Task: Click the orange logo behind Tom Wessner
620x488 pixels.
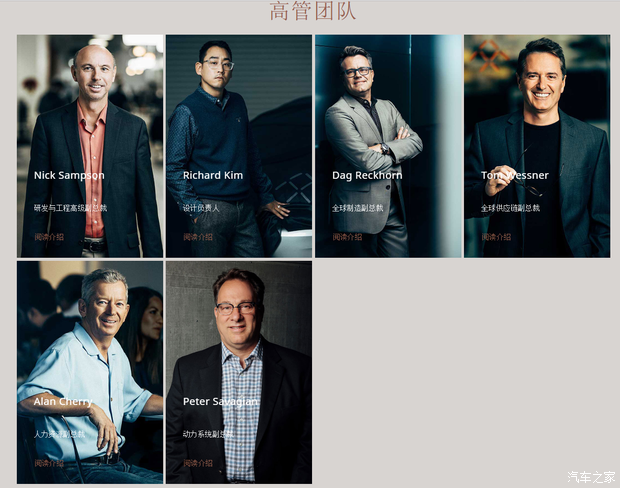Action: coord(489,55)
